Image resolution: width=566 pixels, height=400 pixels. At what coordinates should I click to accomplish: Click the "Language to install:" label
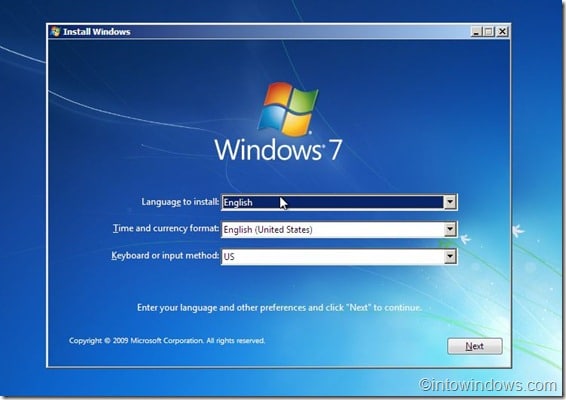[x=180, y=202]
